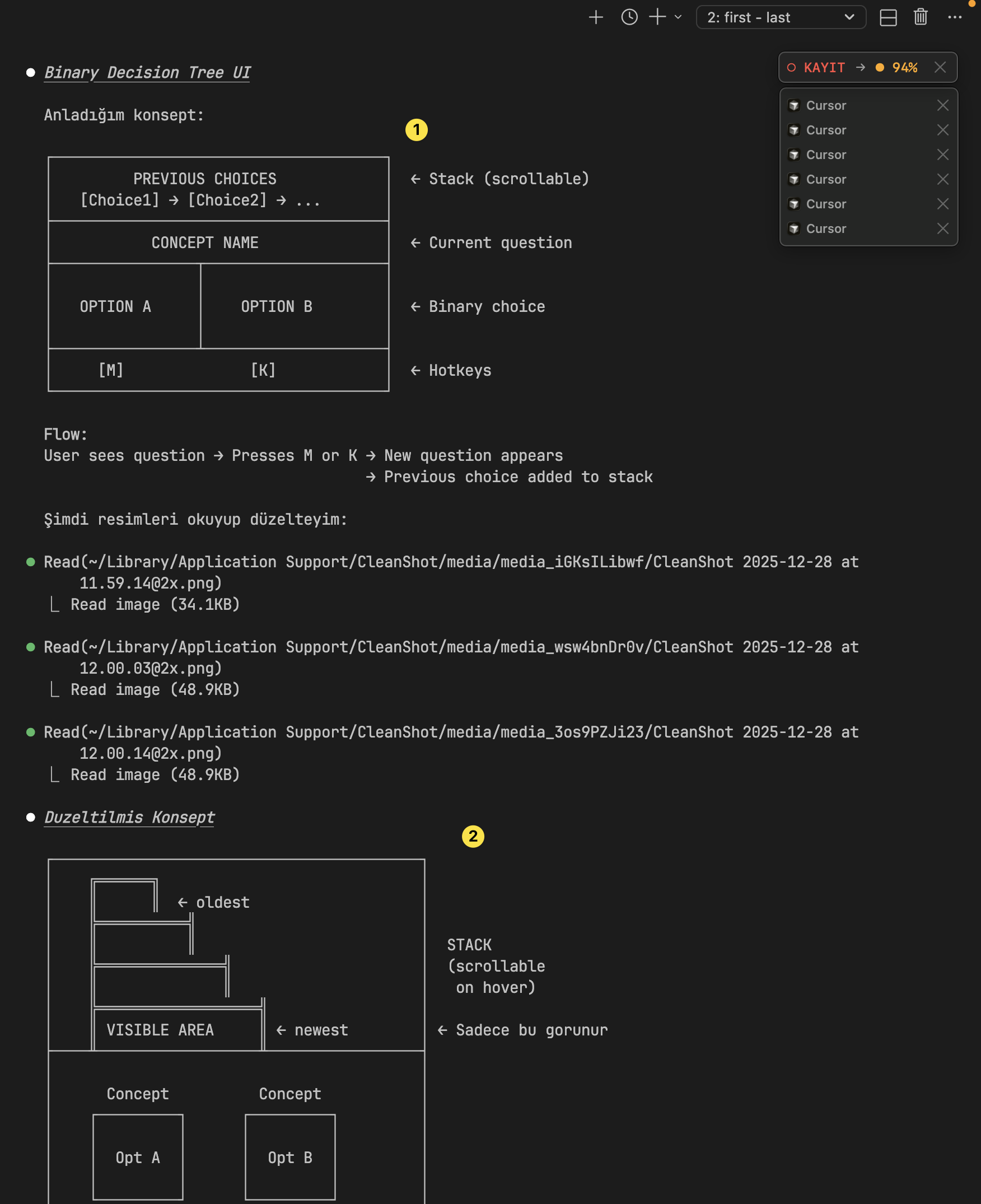Click the "Binary Decision Tree UI" heading
The height and width of the screenshot is (1204, 981).
pos(147,72)
